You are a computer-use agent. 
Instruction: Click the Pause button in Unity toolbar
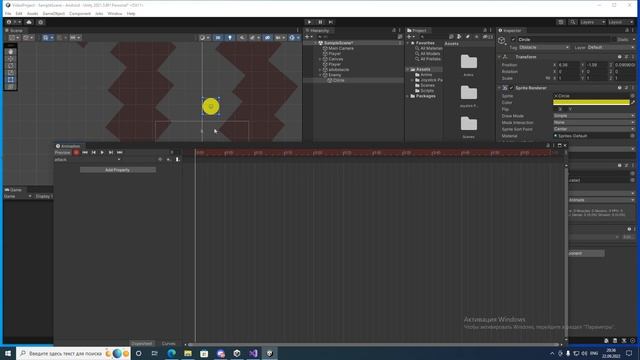[x=320, y=22]
